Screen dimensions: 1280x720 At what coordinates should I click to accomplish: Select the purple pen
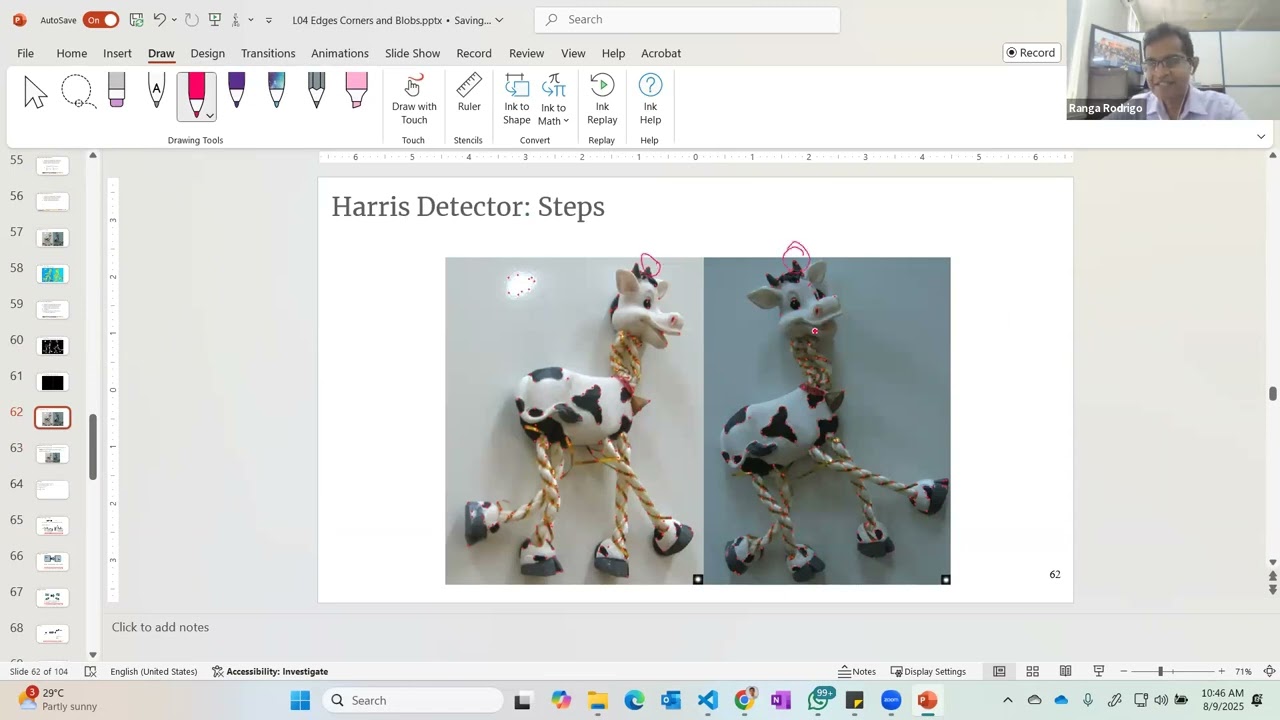pos(236,91)
